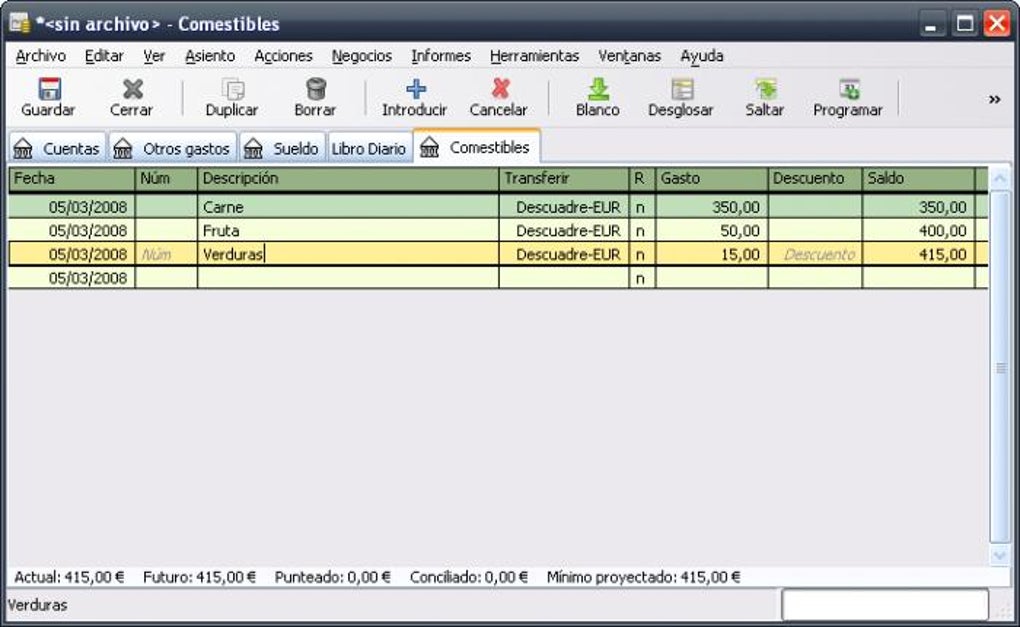Switch to the Cuentas tab
The height and width of the screenshot is (627, 1020).
click(x=57, y=148)
